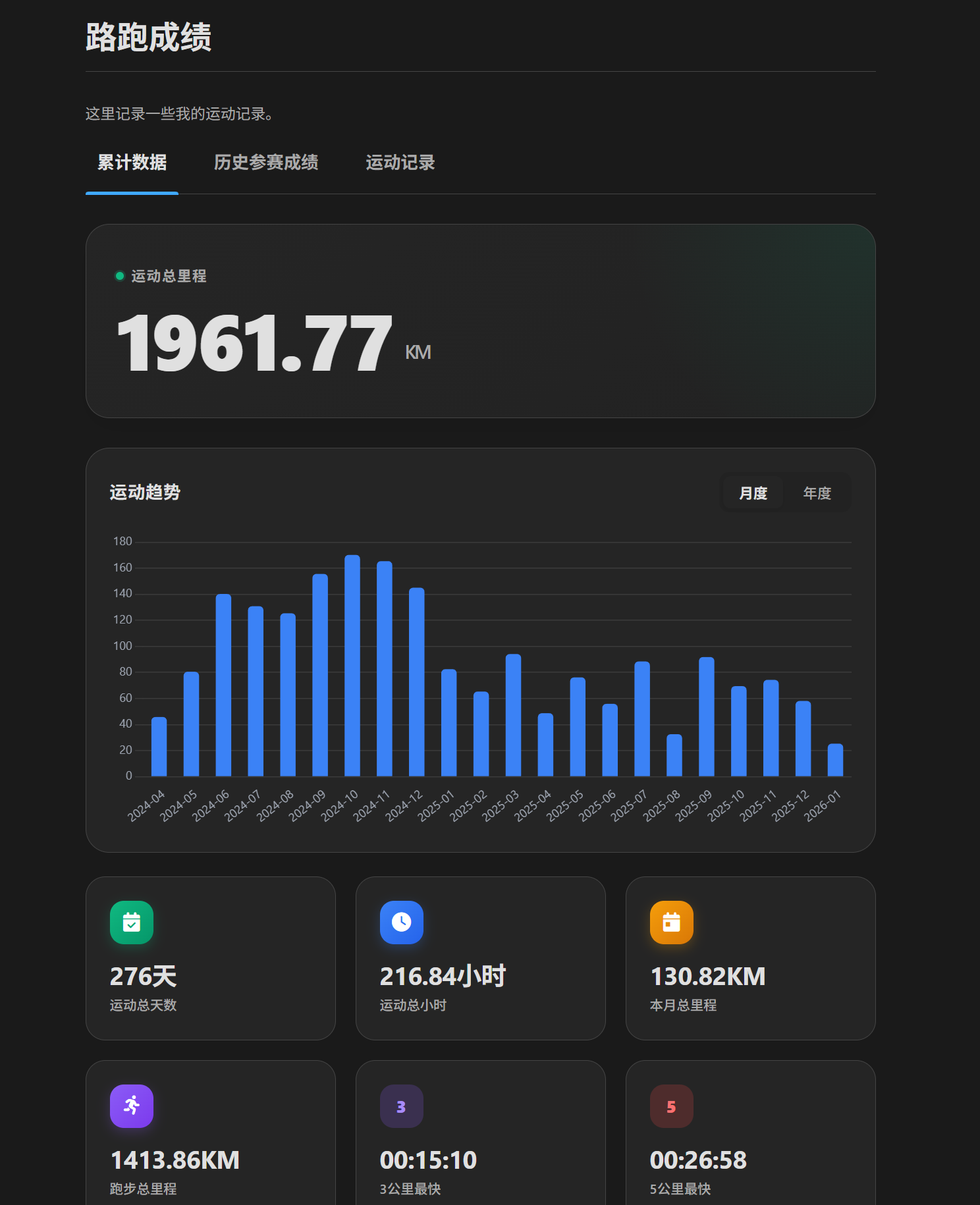Click the 1961.77 total distance figure
The width and height of the screenshot is (980, 1205).
[254, 344]
